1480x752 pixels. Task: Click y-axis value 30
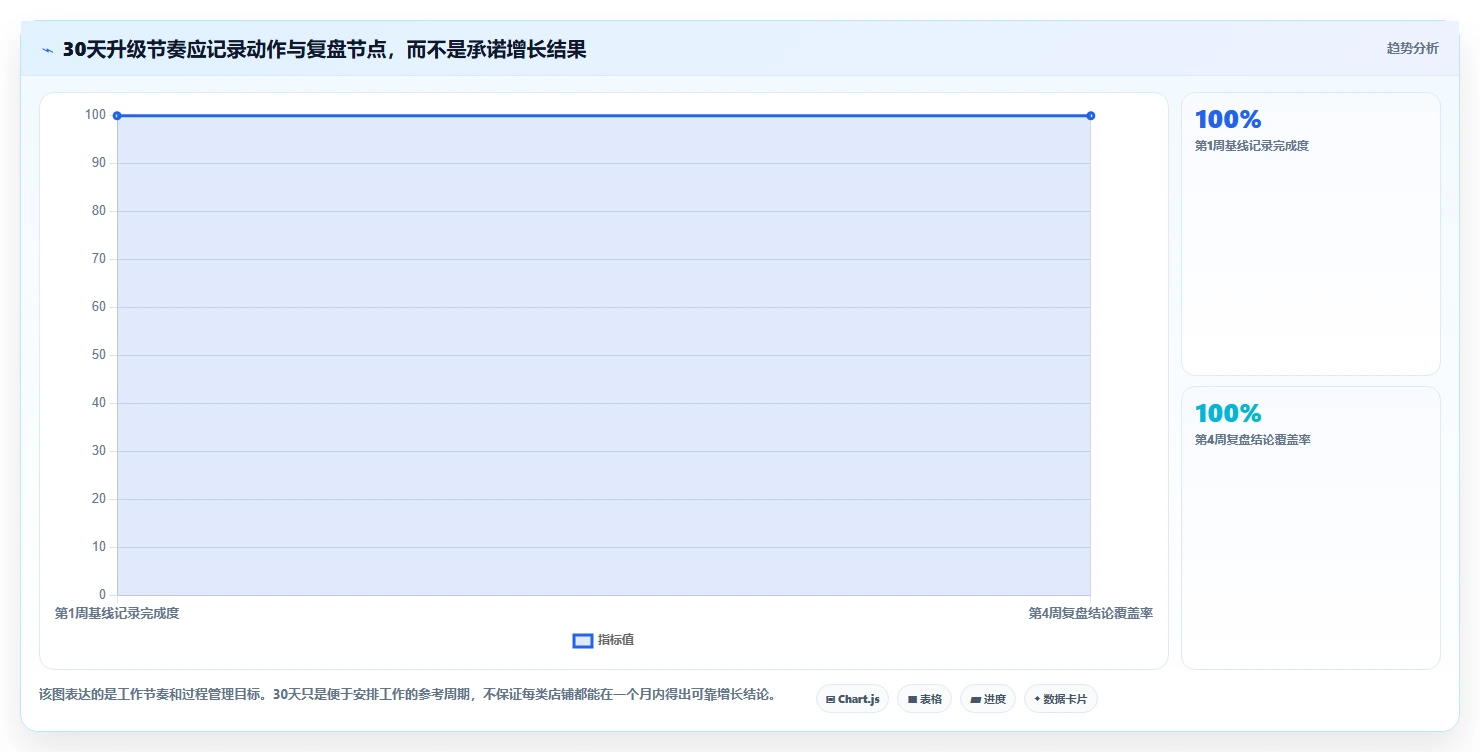pos(99,451)
